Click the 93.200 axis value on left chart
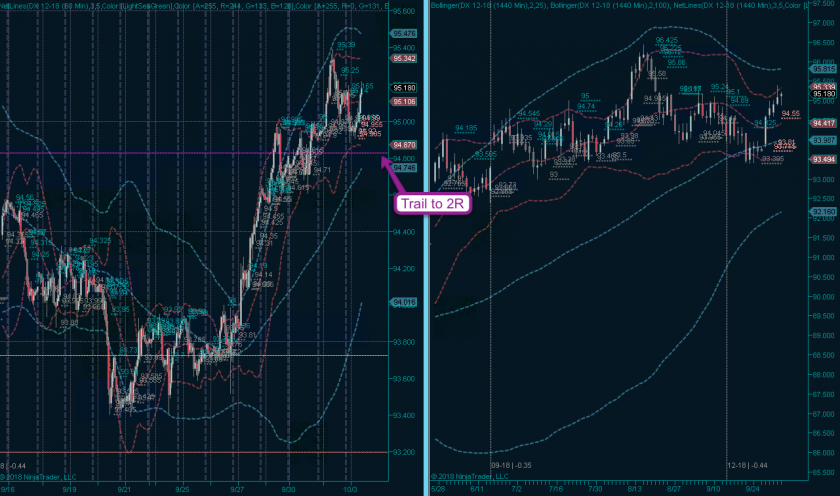This screenshot has width=840, height=496. (x=403, y=452)
